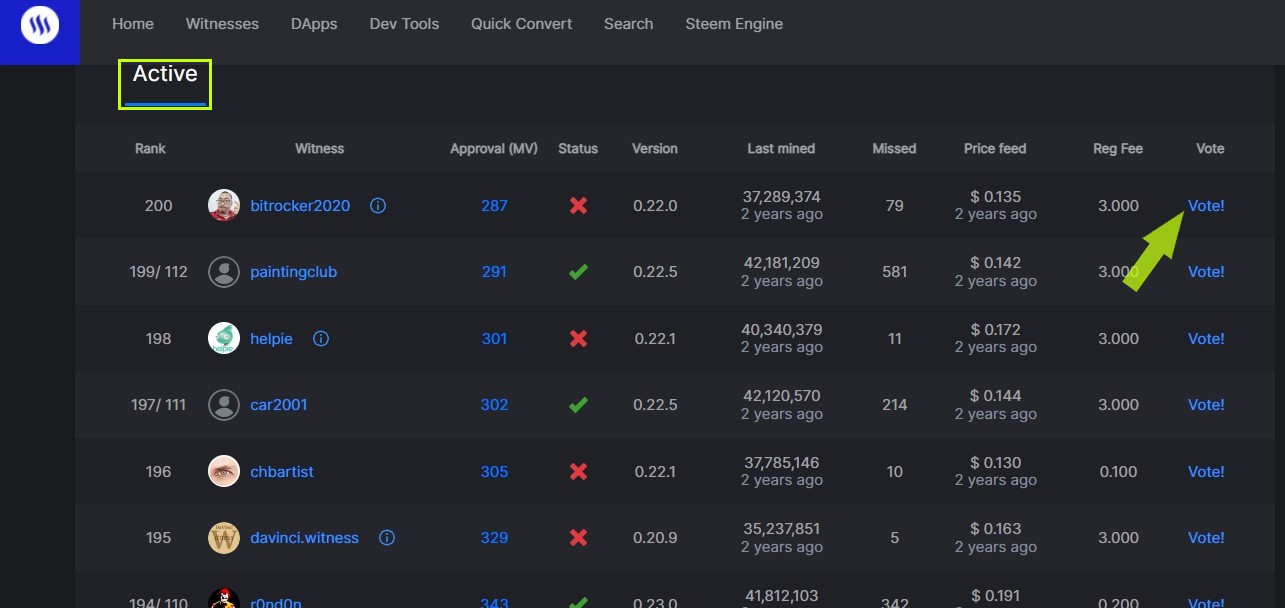The width and height of the screenshot is (1285, 608).
Task: Open Search menu item
Action: (628, 24)
